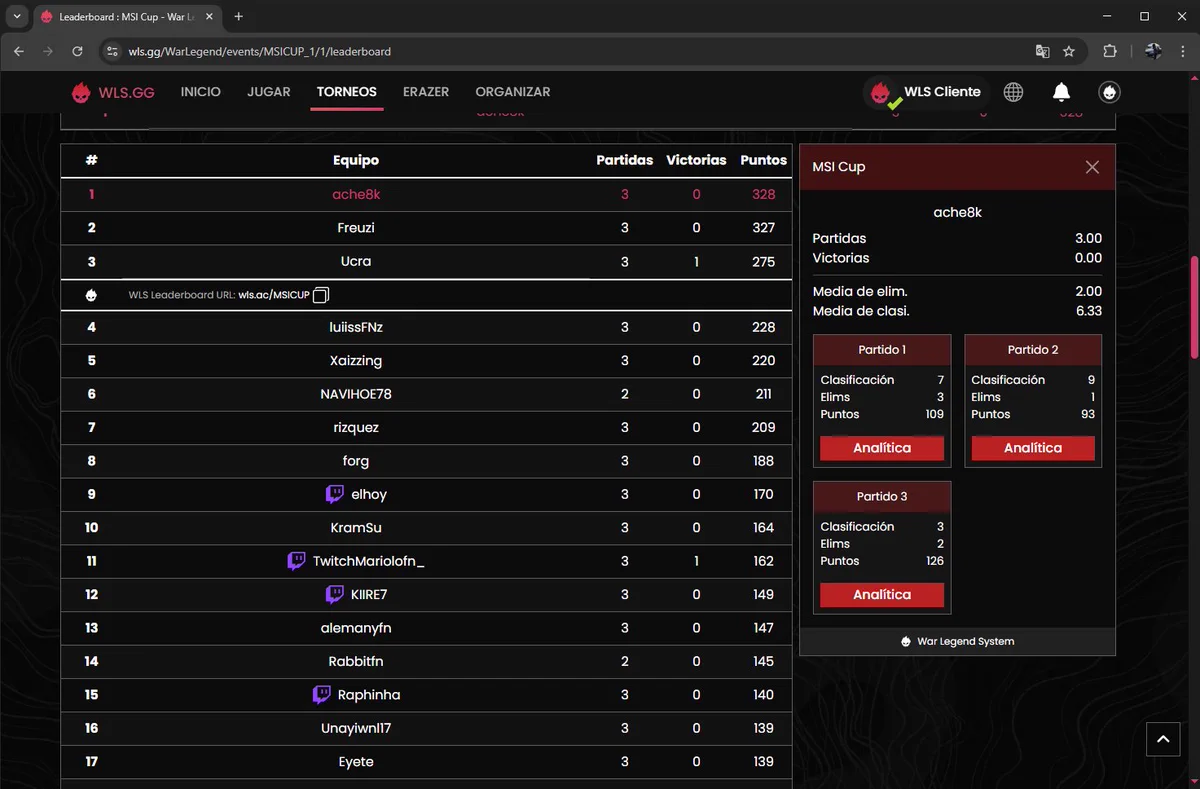Select team Freuzi row

click(x=427, y=228)
